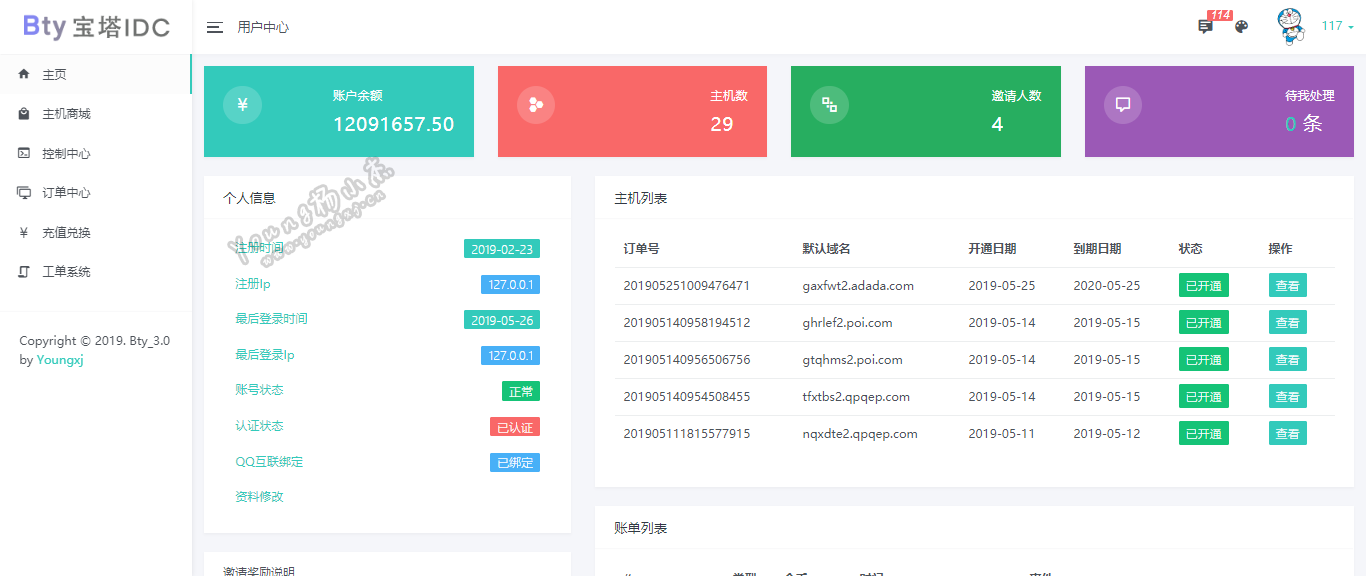Expand the 117 user dropdown

[1337, 27]
